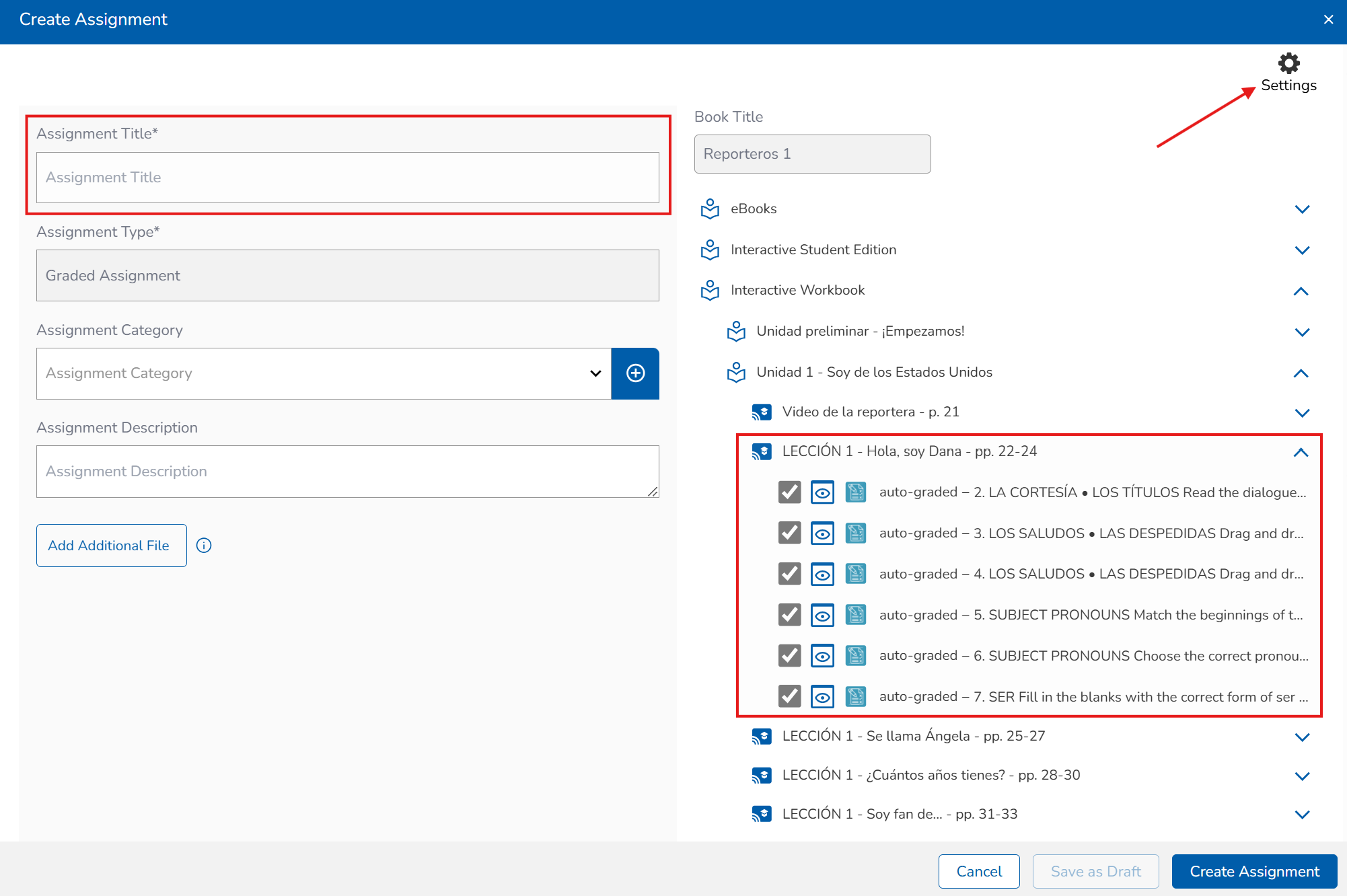Click document icon for activity 7 SER

pyautogui.click(x=855, y=696)
